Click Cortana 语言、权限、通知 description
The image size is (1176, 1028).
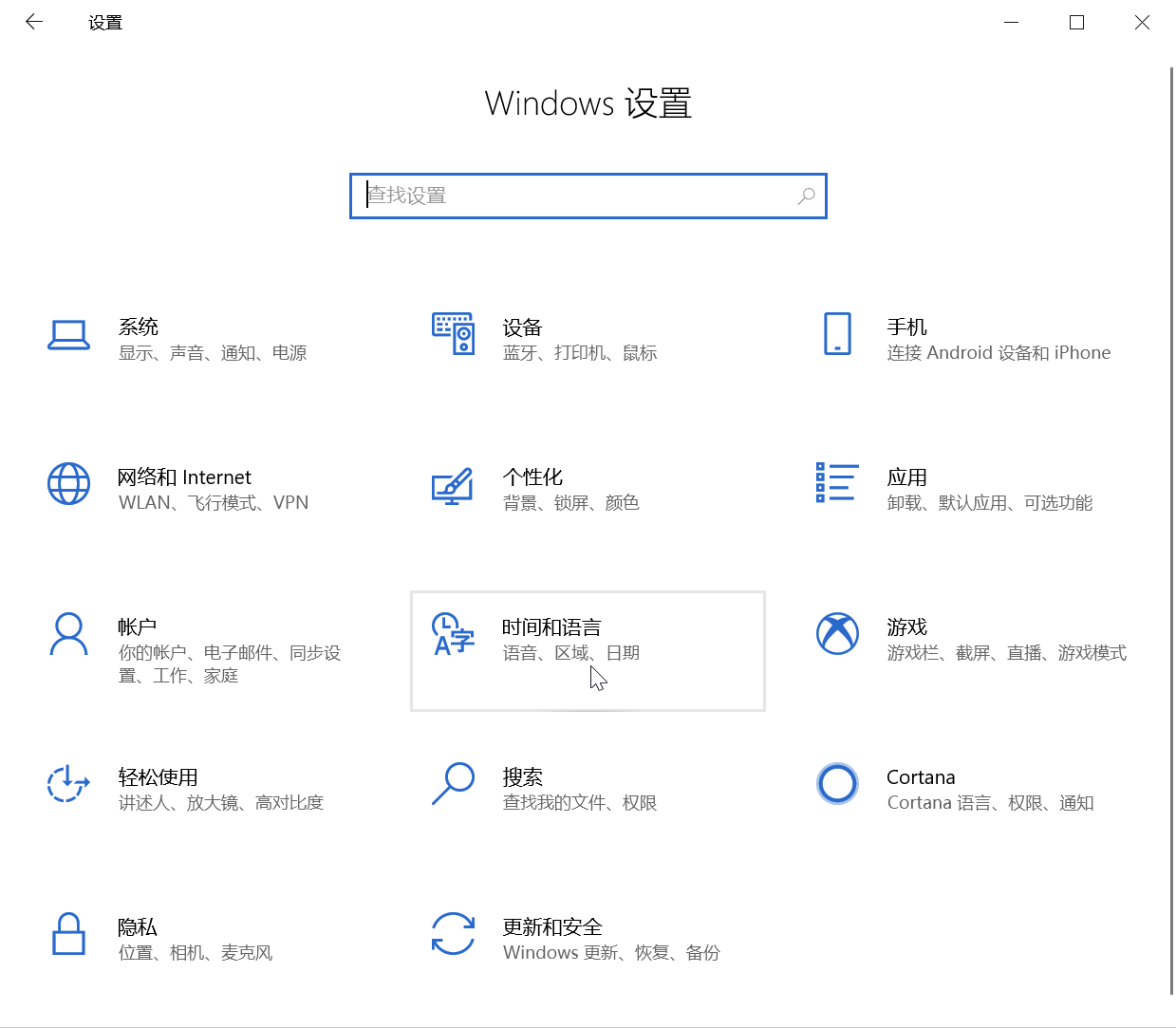pyautogui.click(x=990, y=803)
